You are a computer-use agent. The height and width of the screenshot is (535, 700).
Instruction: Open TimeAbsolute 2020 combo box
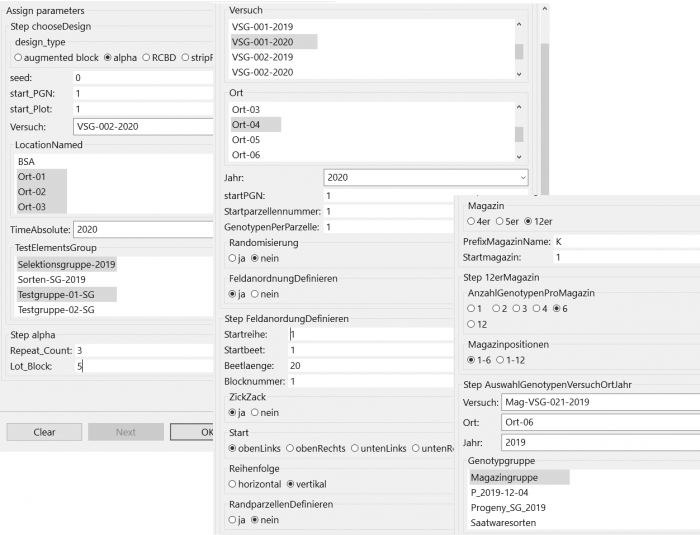(x=143, y=230)
